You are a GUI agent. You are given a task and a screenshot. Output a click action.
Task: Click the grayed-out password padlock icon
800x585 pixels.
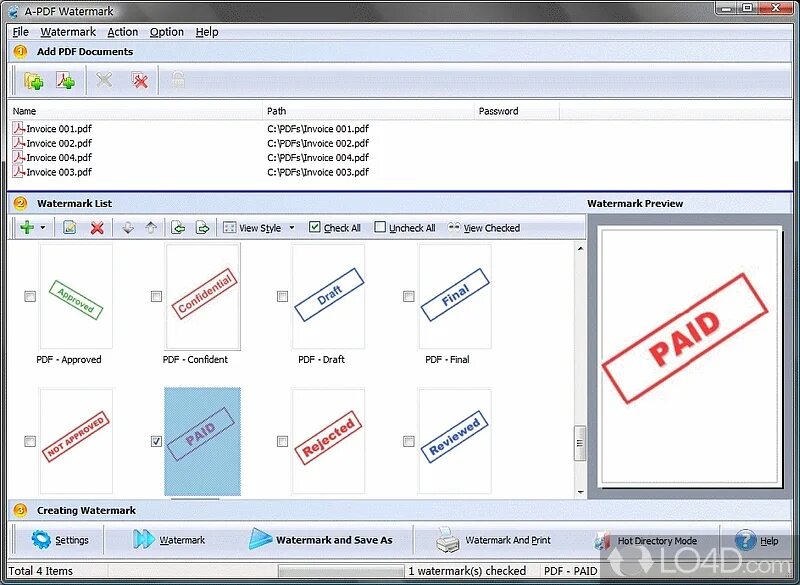[x=178, y=80]
